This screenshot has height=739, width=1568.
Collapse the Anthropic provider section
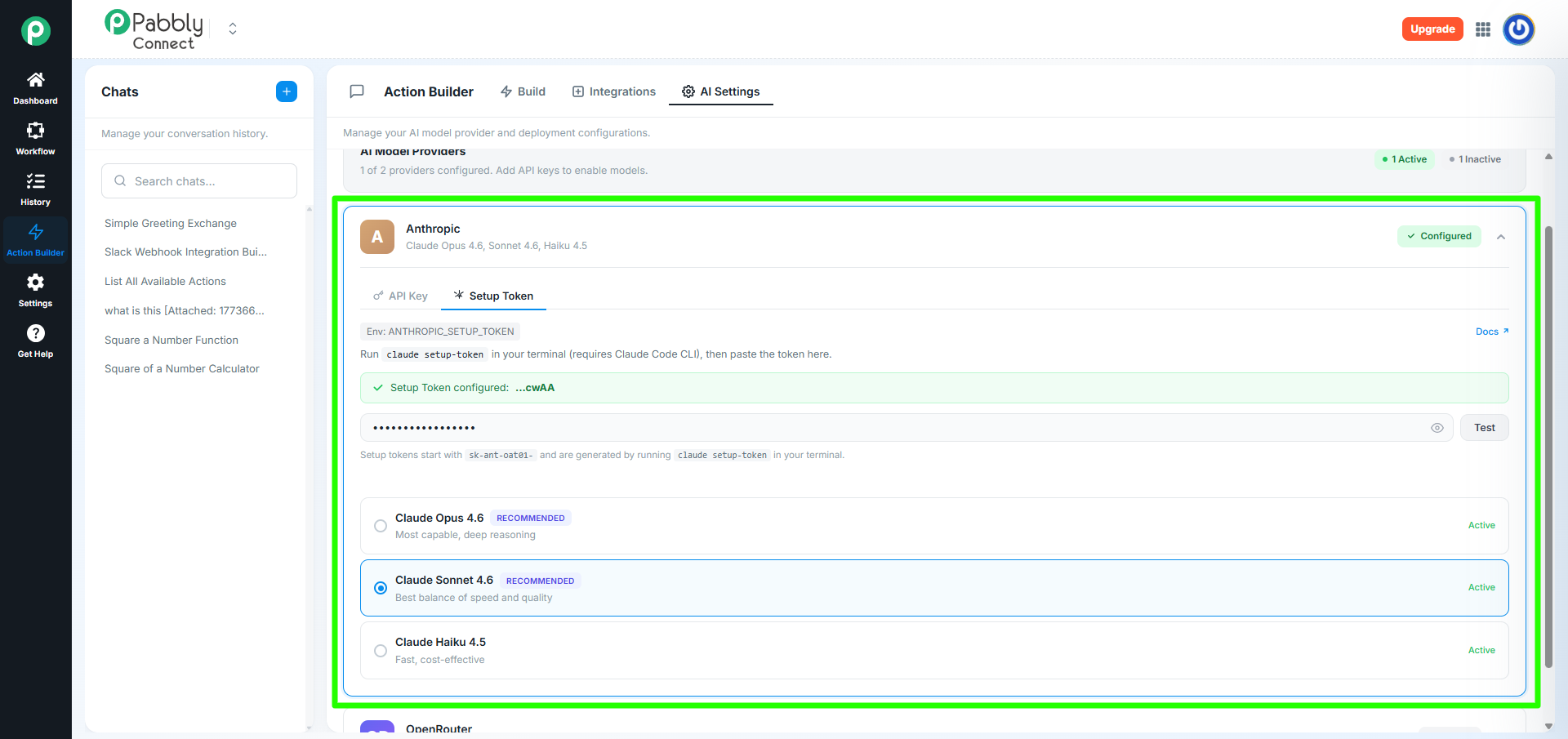click(1501, 237)
